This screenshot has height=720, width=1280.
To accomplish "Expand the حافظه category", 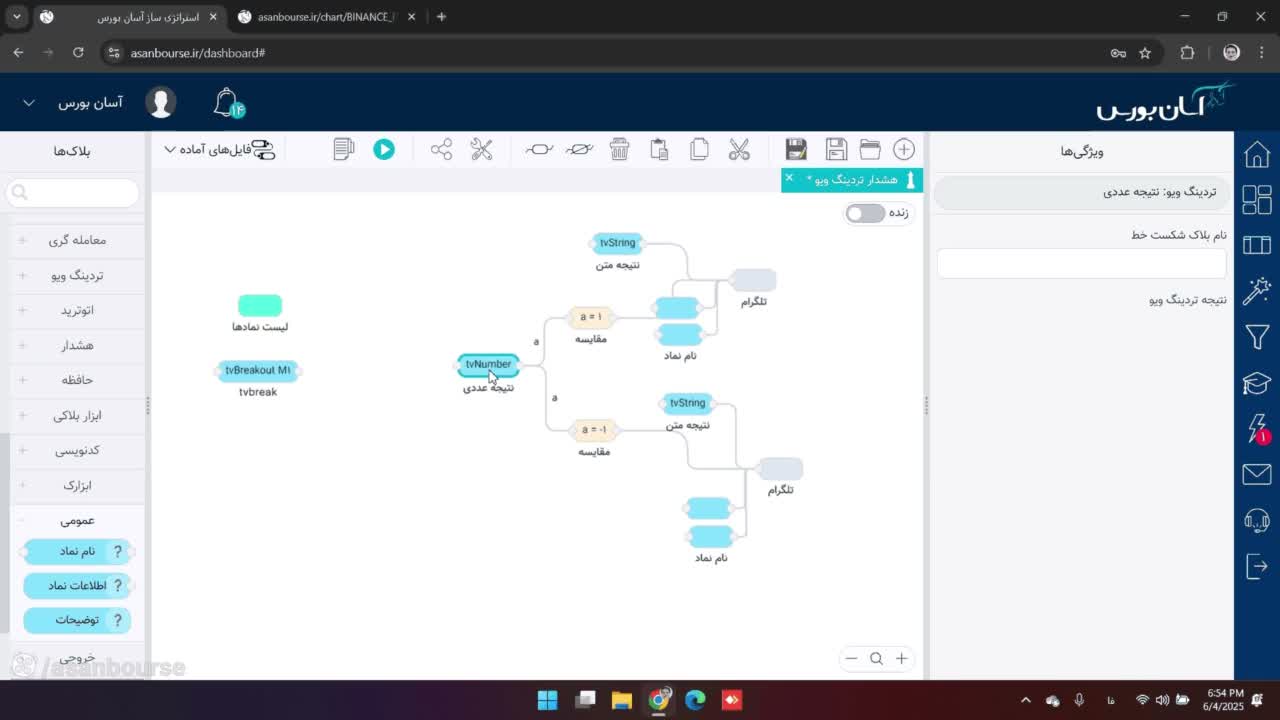I will coord(75,380).
